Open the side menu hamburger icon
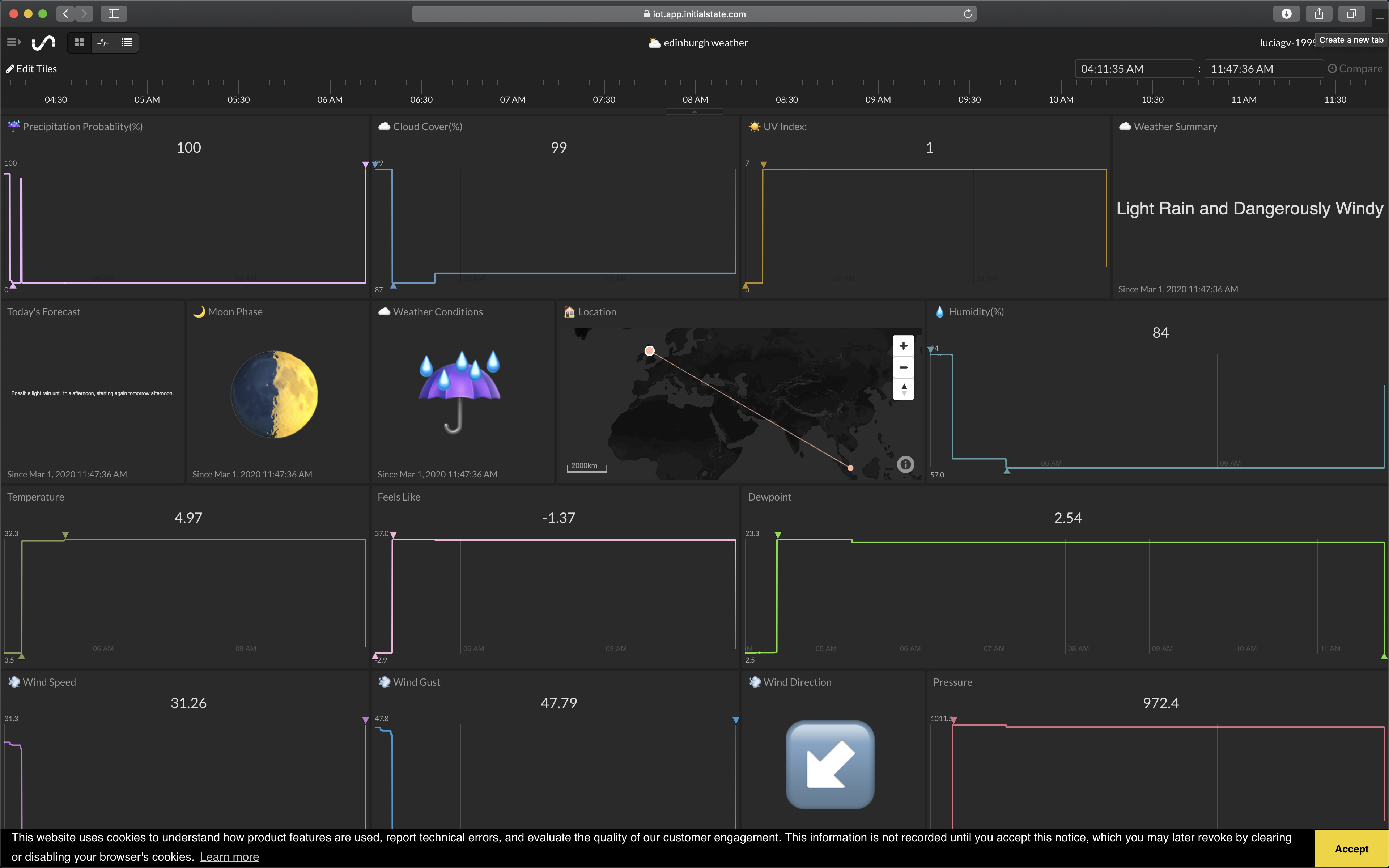Viewport: 1389px width, 868px height. pos(13,42)
